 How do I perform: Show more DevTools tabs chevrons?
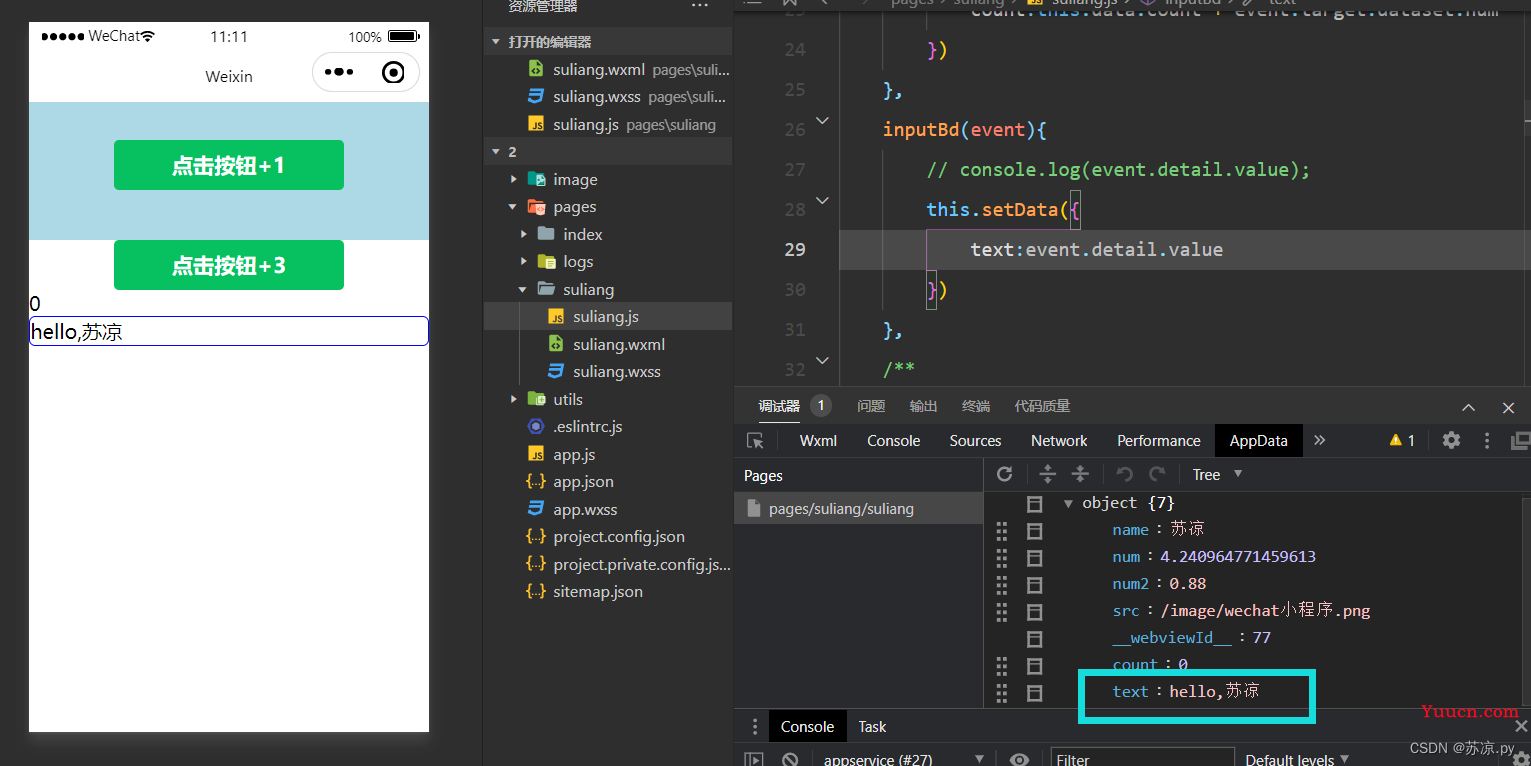coord(1320,440)
